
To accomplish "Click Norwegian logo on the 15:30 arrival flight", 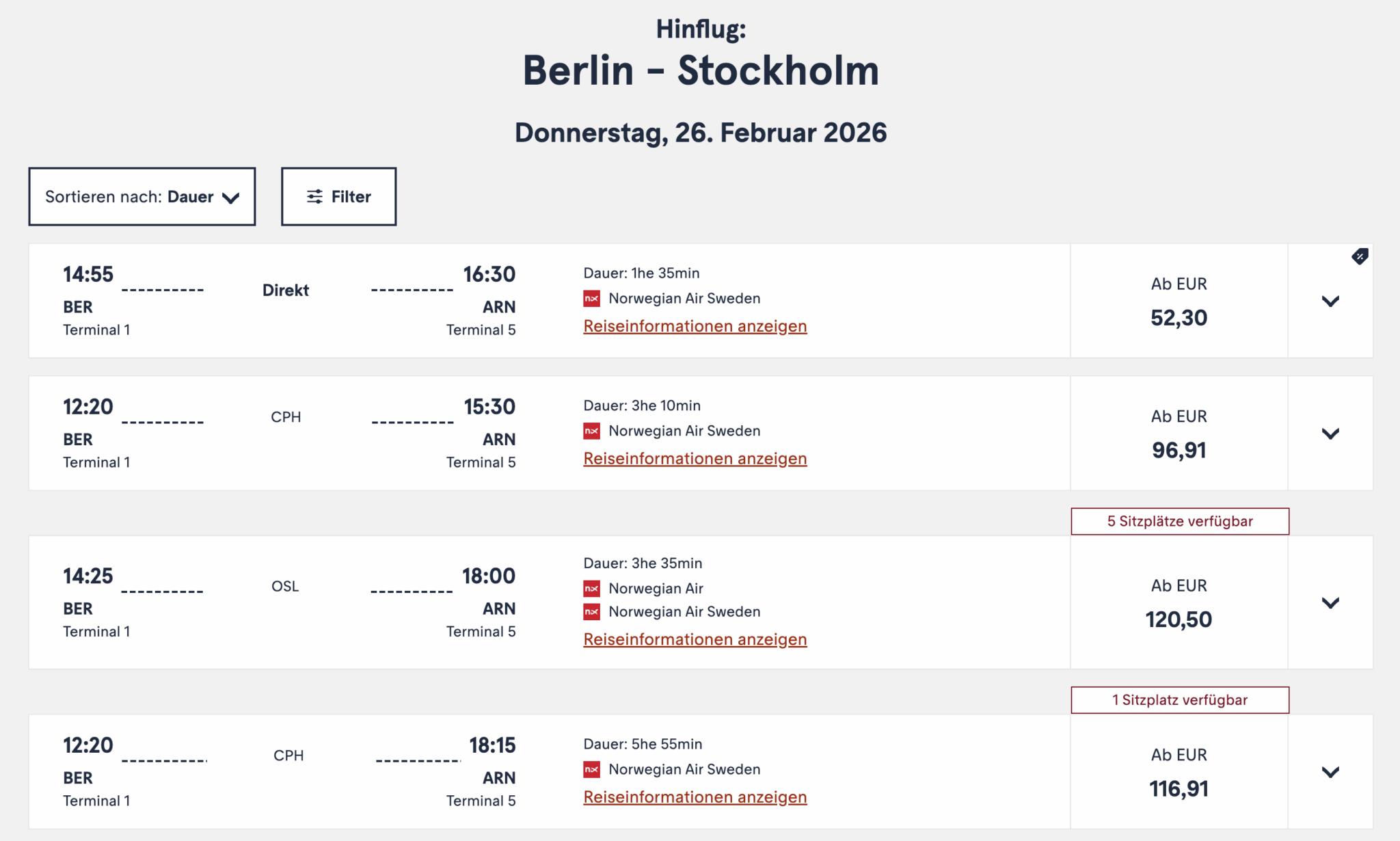I will 591,431.
